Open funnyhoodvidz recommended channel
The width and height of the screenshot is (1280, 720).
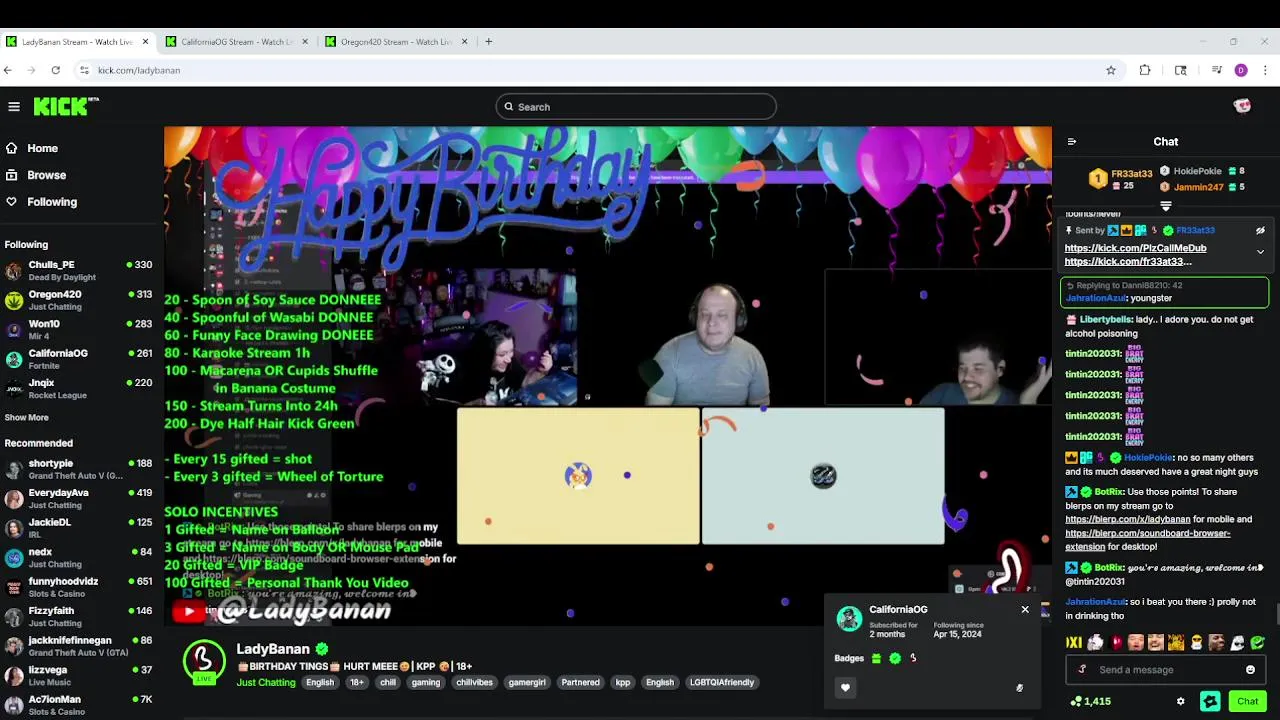pos(80,587)
